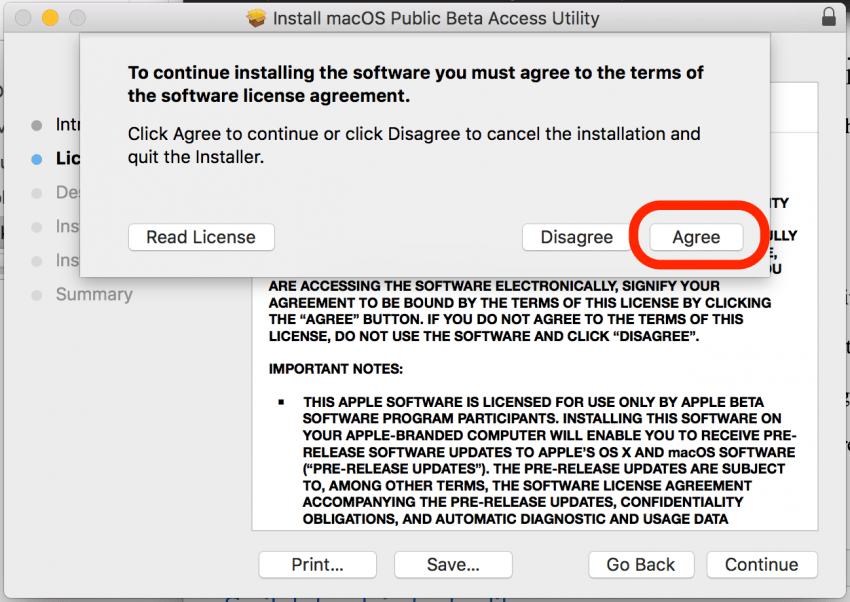Viewport: 850px width, 602px height.
Task: Select the License step in the sidebar
Action: [62, 158]
